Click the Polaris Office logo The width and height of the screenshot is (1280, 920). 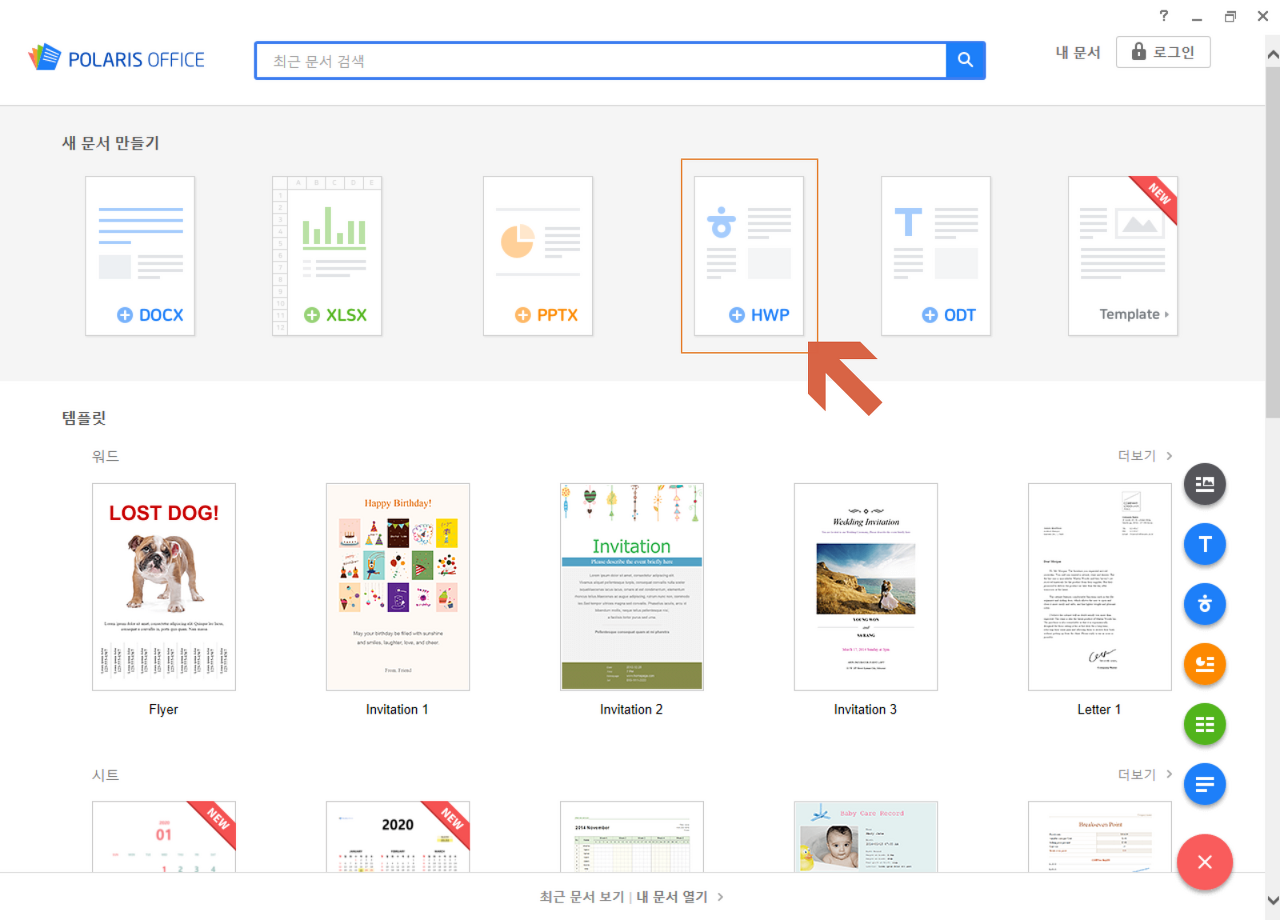pyautogui.click(x=116, y=59)
